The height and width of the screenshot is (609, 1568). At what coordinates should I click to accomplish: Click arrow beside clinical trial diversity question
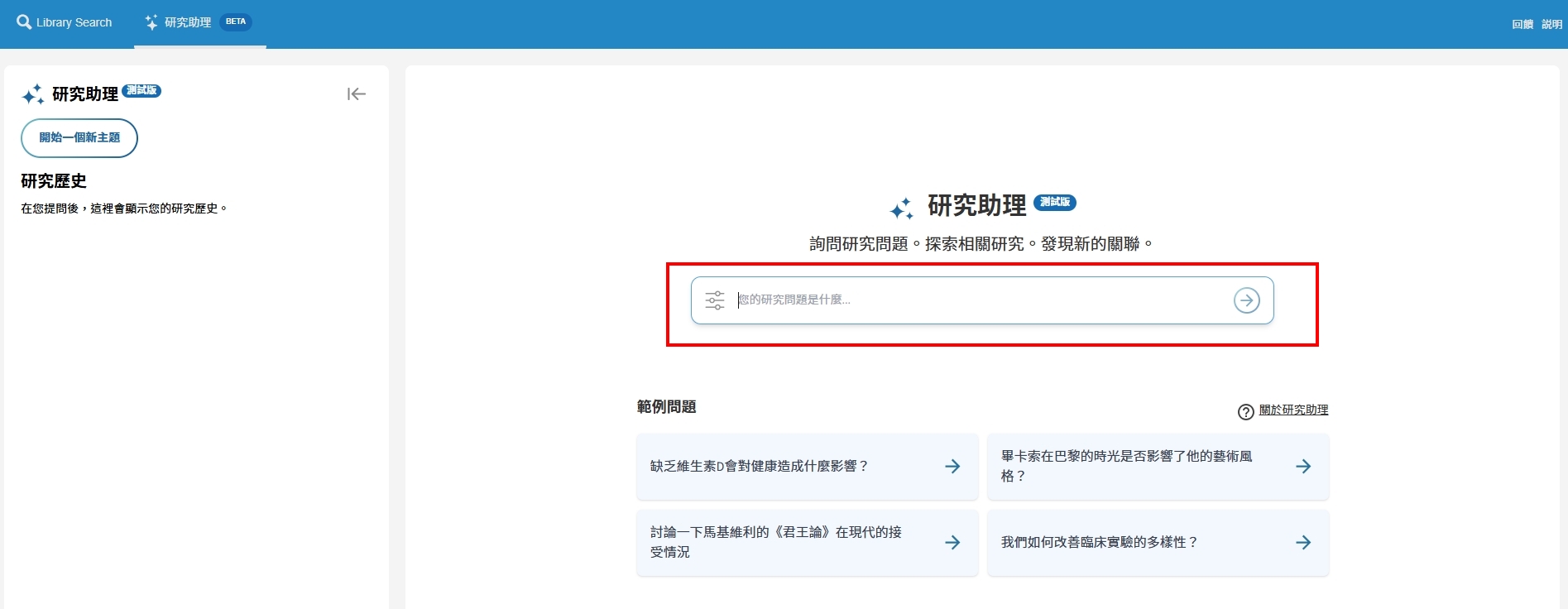coord(1303,543)
